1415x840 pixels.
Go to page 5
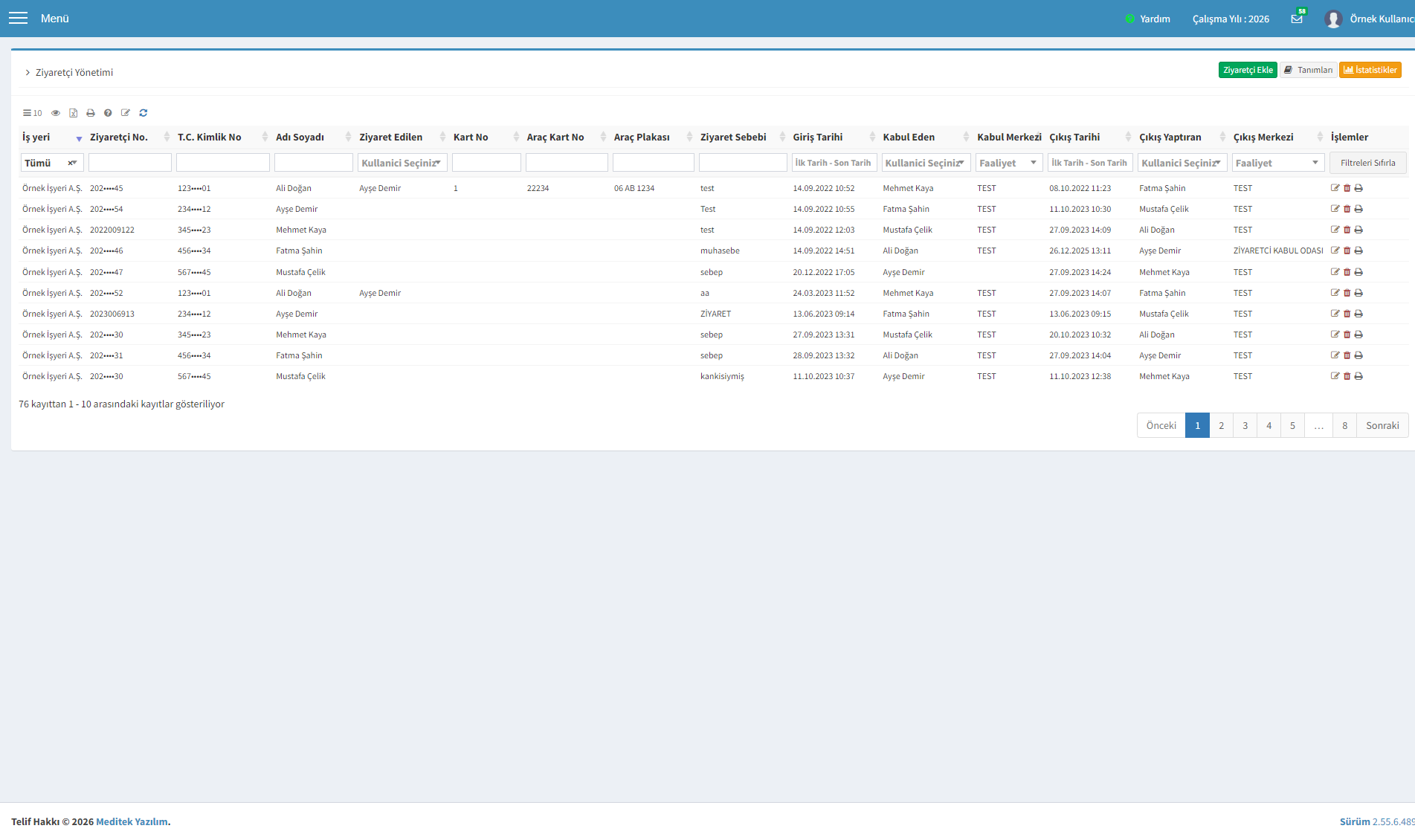point(1292,425)
